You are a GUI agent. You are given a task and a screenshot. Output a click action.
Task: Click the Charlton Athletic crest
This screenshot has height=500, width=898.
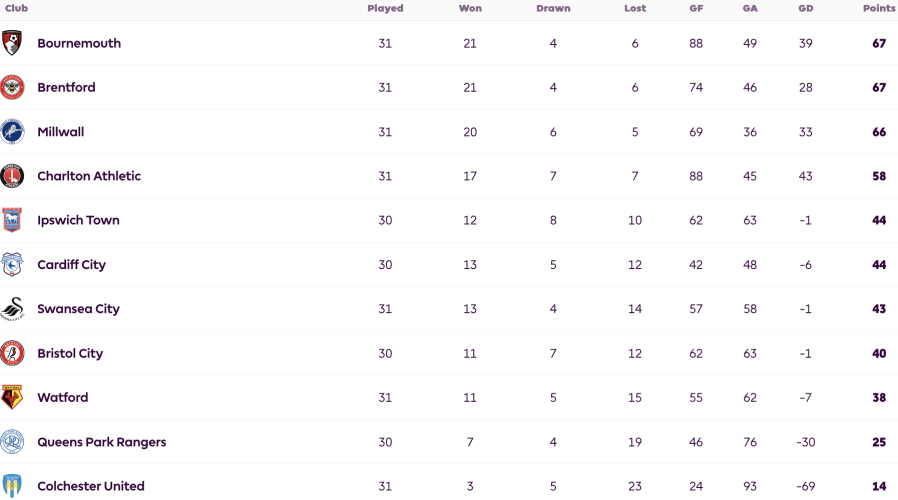pyautogui.click(x=12, y=176)
